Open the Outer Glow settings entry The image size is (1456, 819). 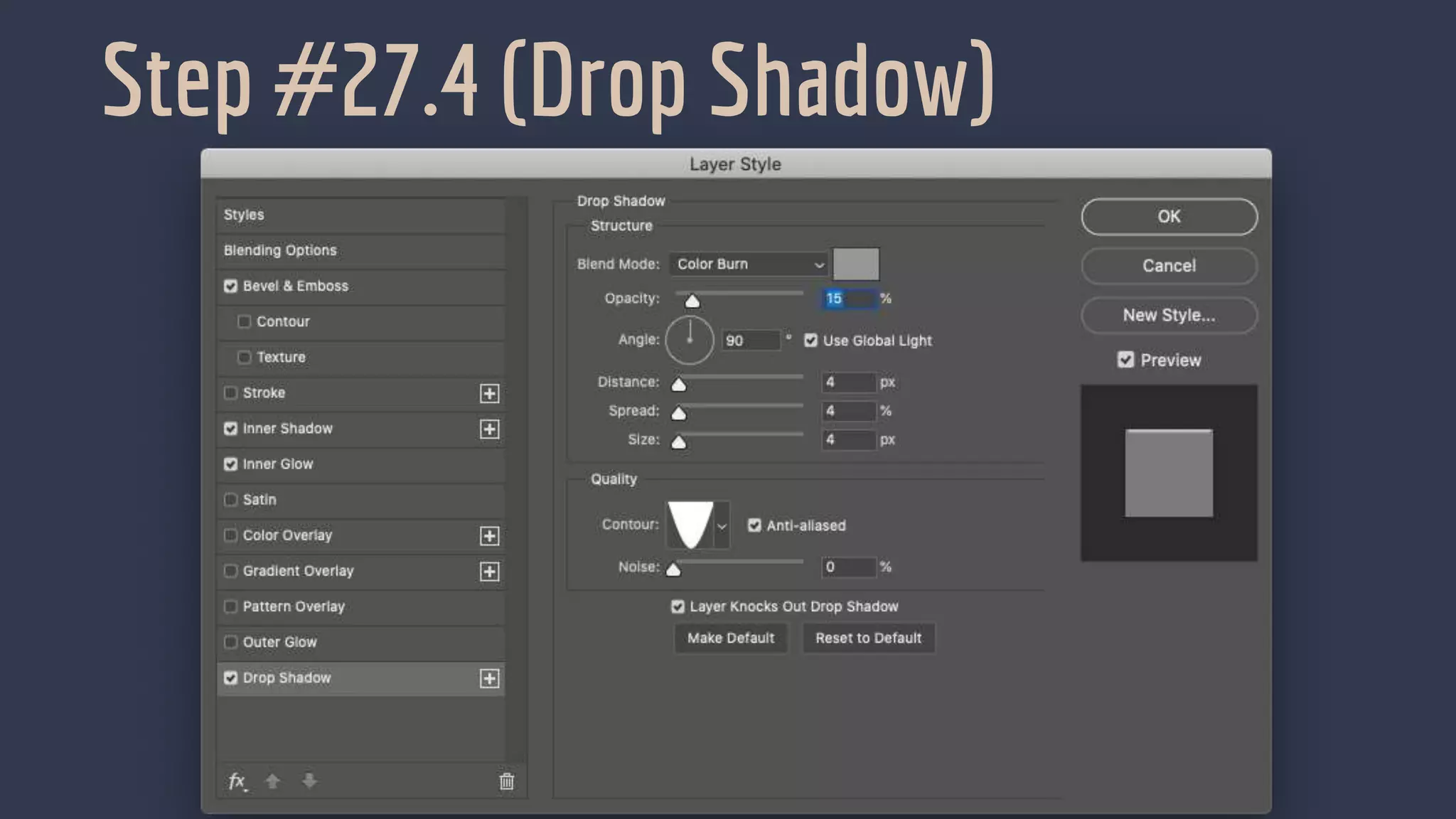pyautogui.click(x=279, y=642)
